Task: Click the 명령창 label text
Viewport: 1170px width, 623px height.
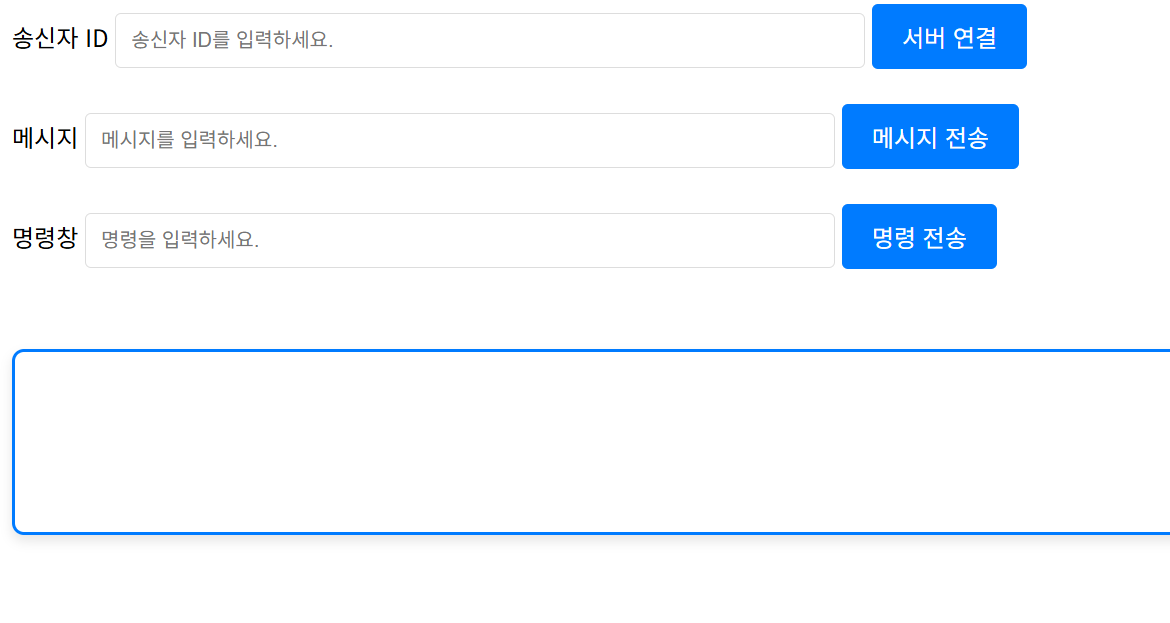Action: (x=45, y=238)
